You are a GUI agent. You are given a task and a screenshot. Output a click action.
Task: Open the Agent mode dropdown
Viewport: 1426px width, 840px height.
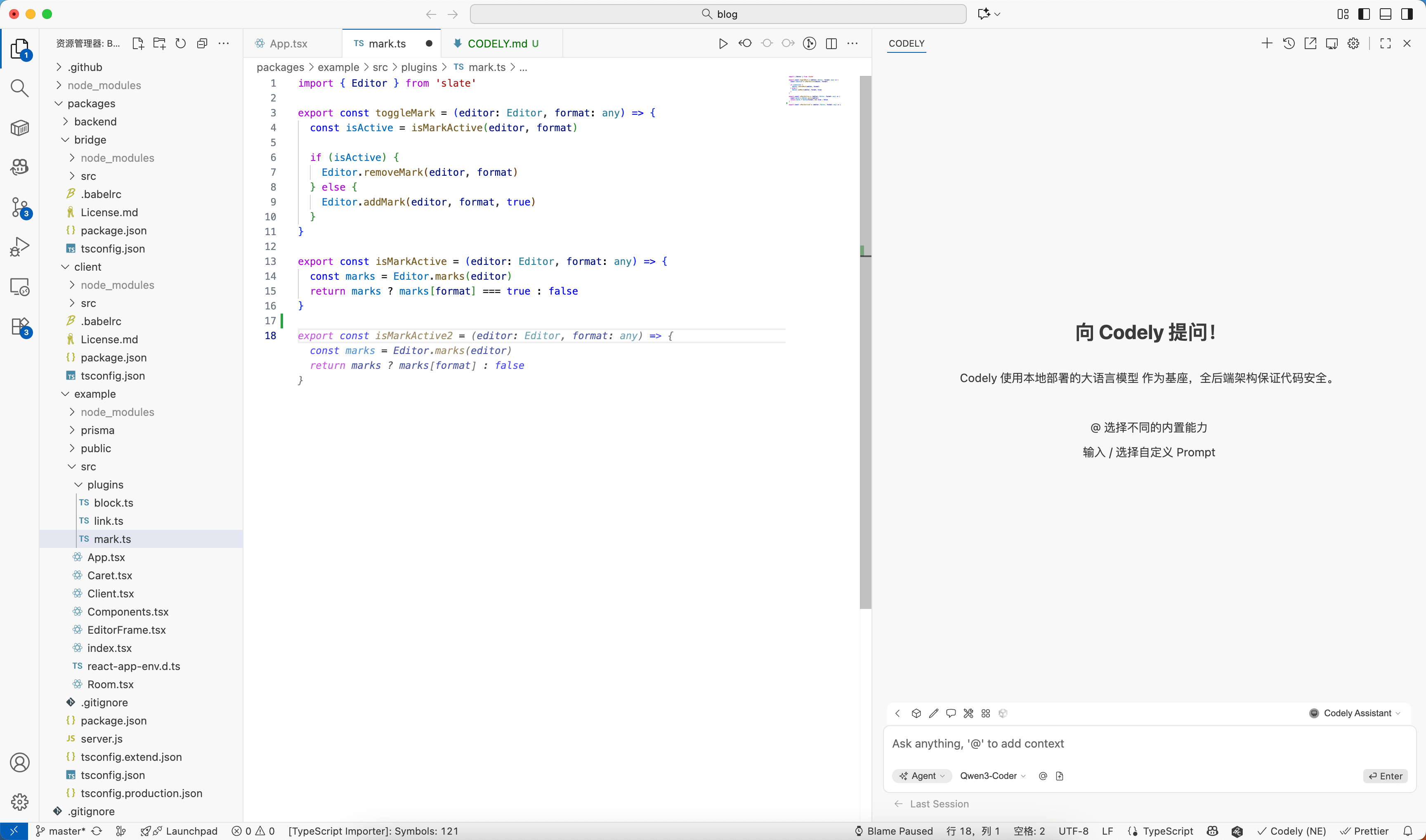click(x=922, y=776)
